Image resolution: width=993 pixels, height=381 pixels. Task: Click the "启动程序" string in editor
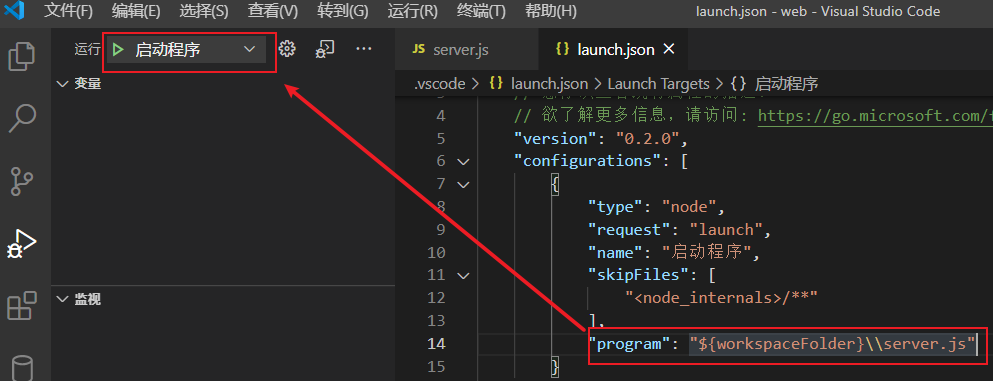pyautogui.click(x=706, y=253)
